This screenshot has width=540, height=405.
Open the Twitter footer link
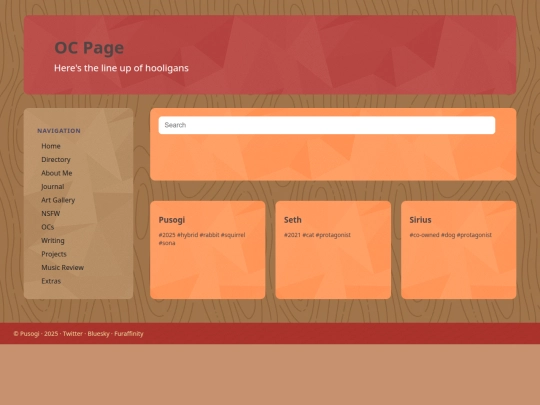(x=73, y=333)
